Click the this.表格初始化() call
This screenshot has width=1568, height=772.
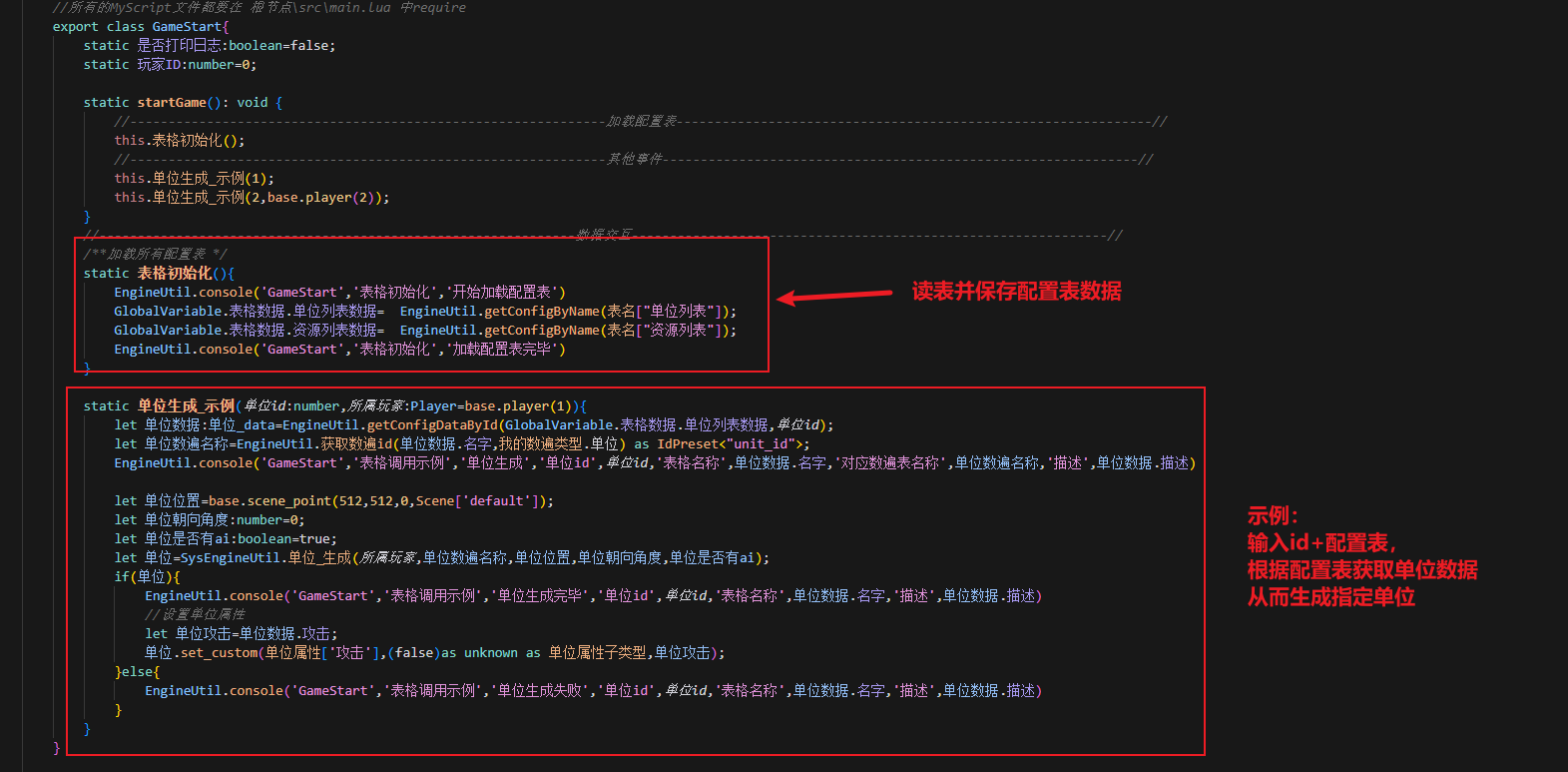pos(179,141)
